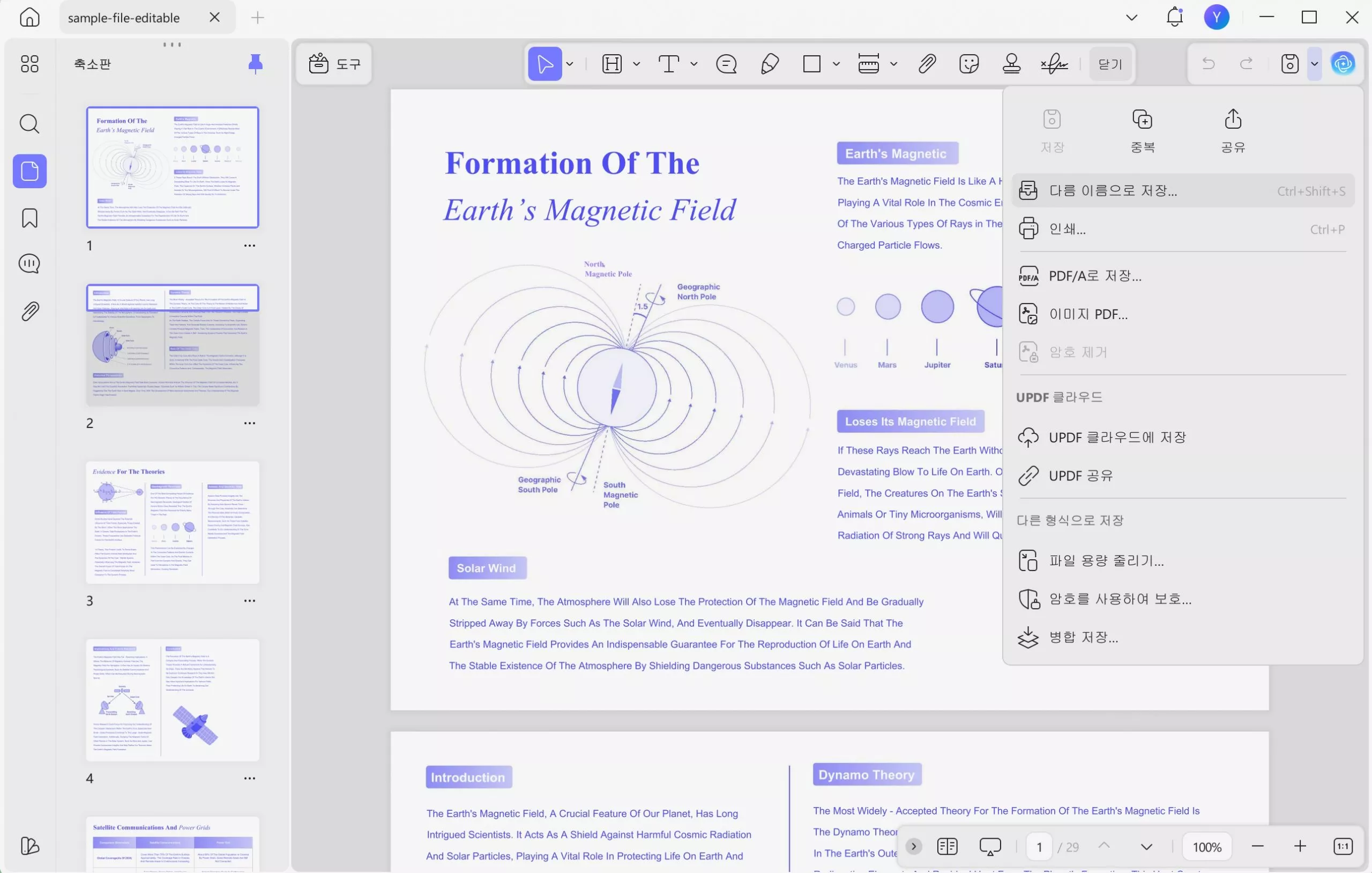The image size is (1372, 873).
Task: Choose Save as PDF/A option
Action: (1182, 276)
